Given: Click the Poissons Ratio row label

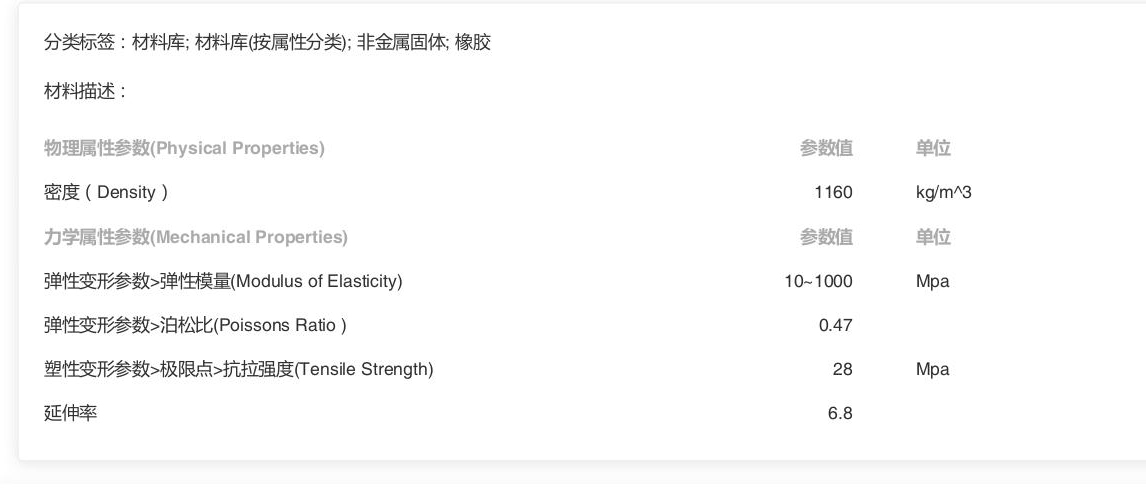Looking at the screenshot, I should (195, 326).
